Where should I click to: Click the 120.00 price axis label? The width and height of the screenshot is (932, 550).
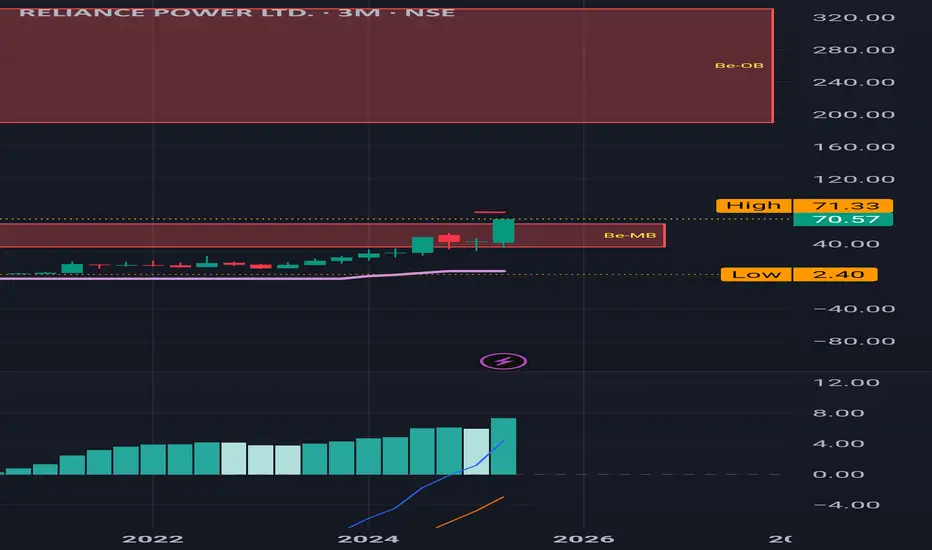tap(854, 180)
